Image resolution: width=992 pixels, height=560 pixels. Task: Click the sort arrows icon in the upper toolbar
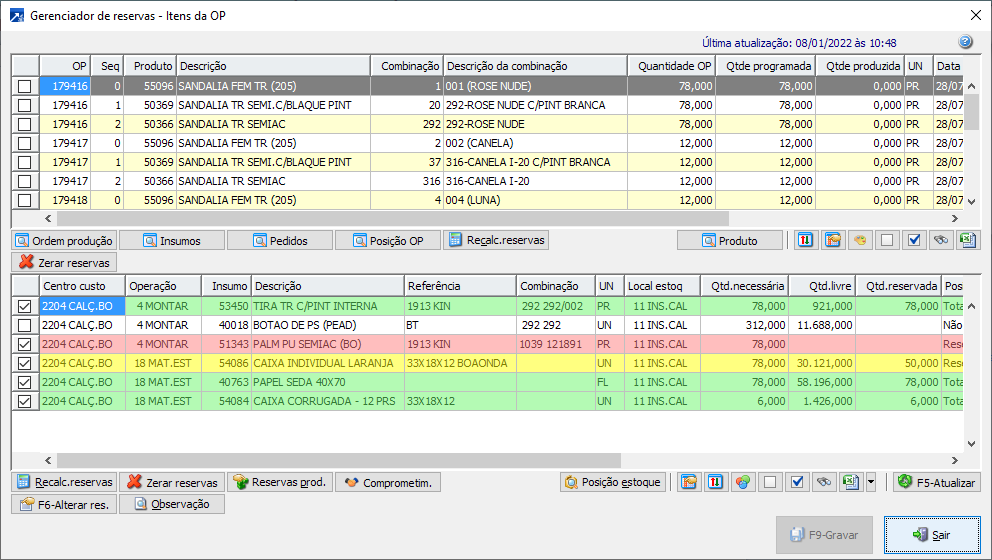(805, 240)
